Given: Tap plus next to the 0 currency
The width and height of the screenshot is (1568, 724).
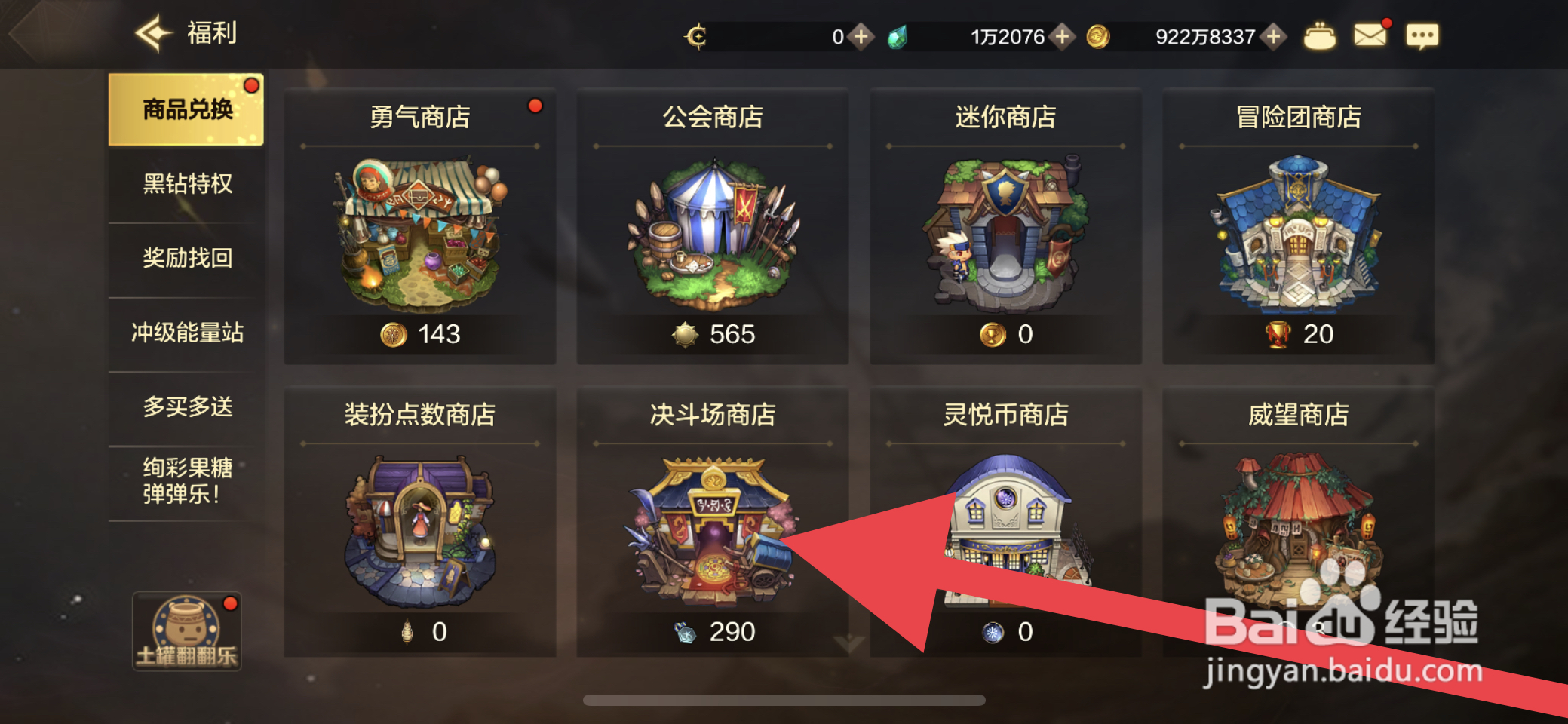Looking at the screenshot, I should pos(861,36).
